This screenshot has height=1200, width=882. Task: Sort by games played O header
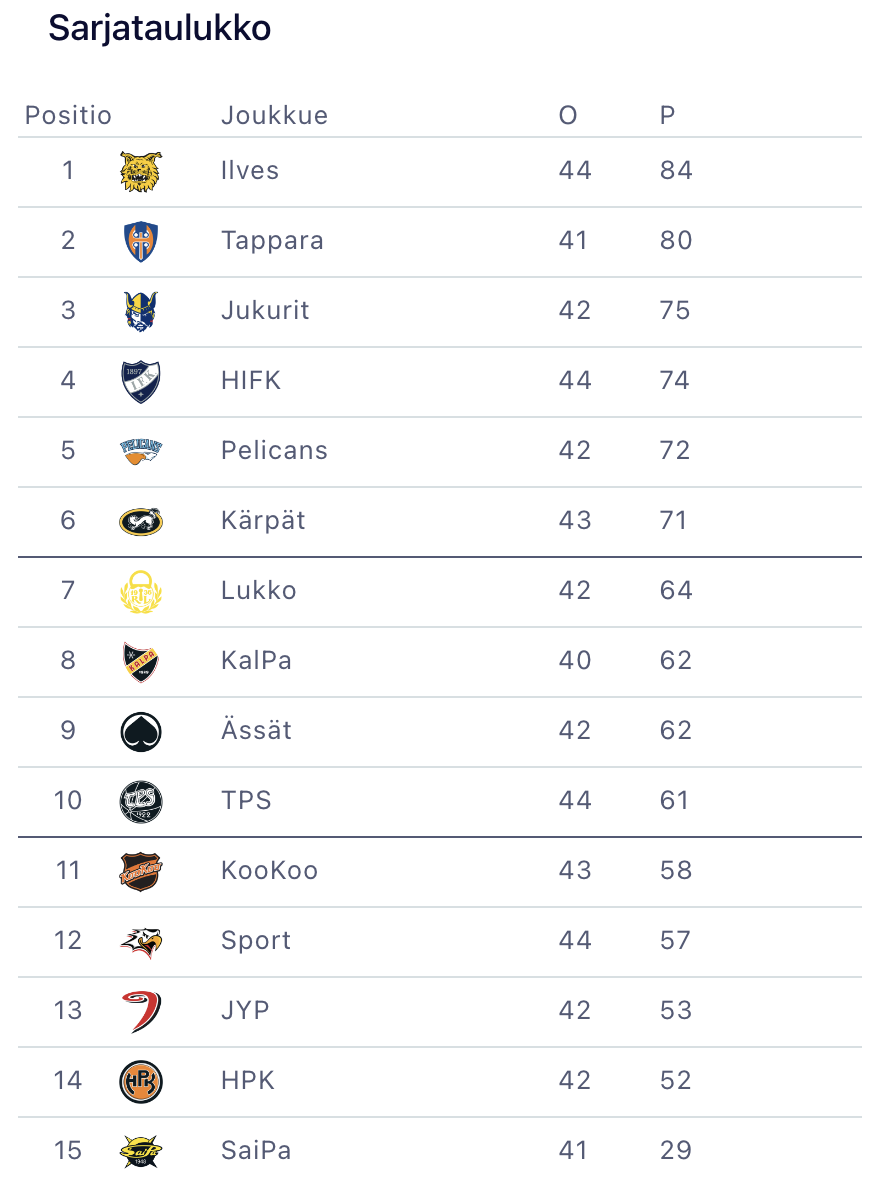coord(568,116)
